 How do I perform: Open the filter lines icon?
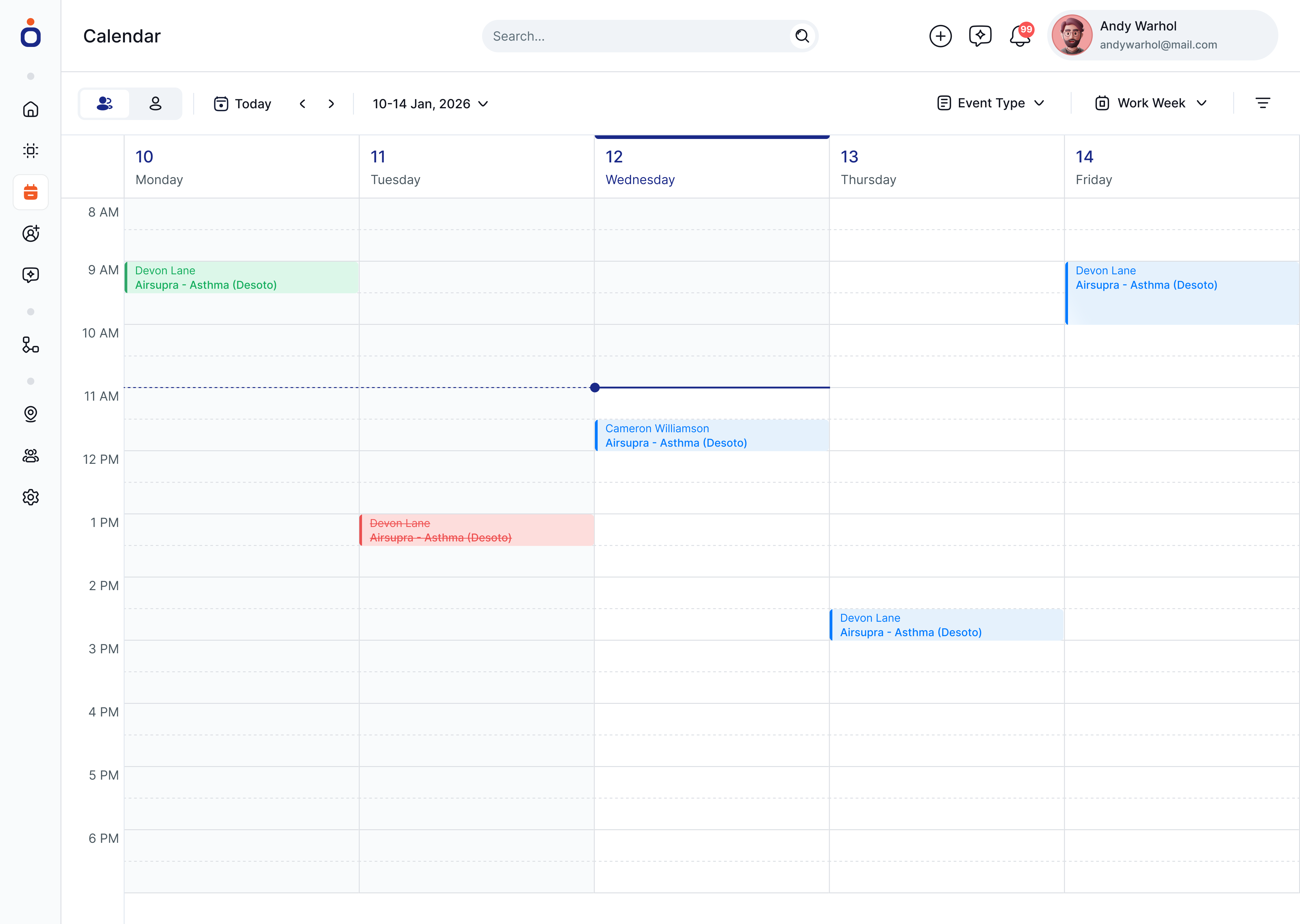[1263, 103]
